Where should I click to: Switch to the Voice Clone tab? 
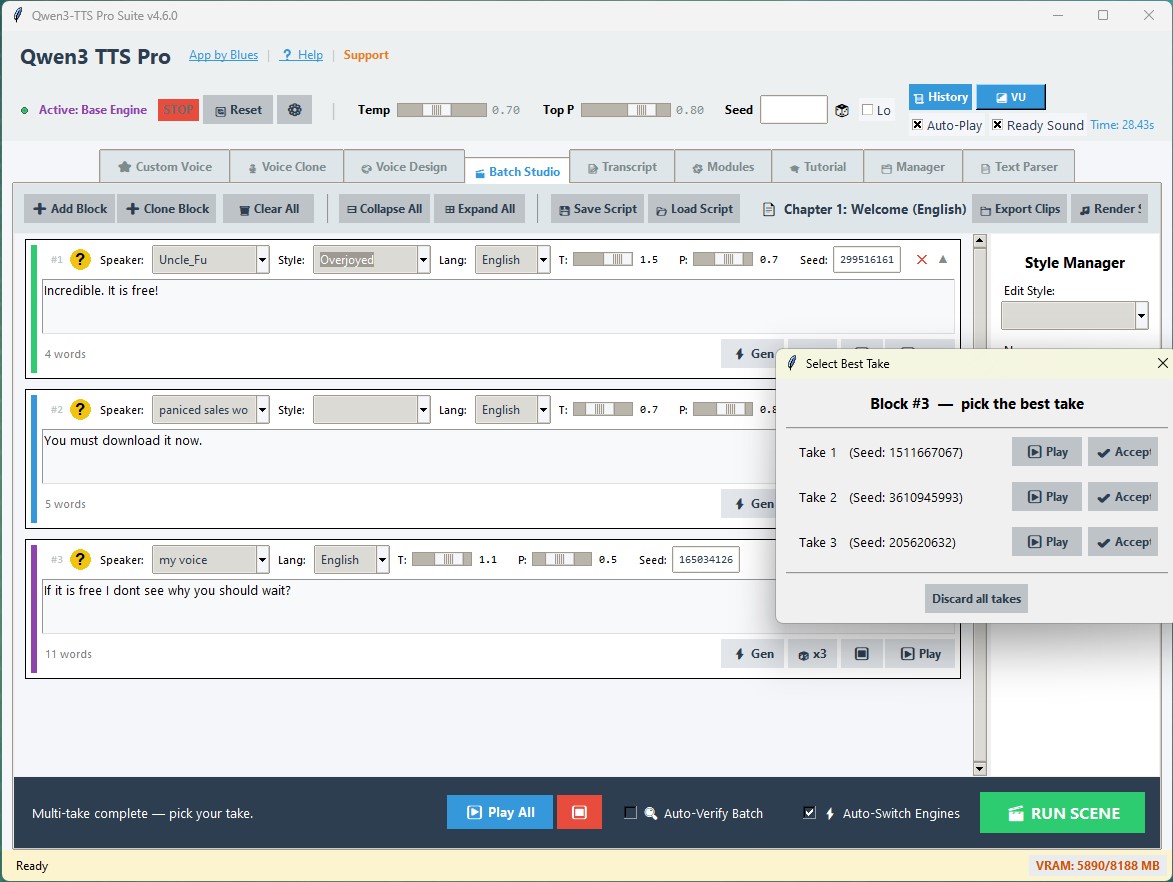pos(286,167)
